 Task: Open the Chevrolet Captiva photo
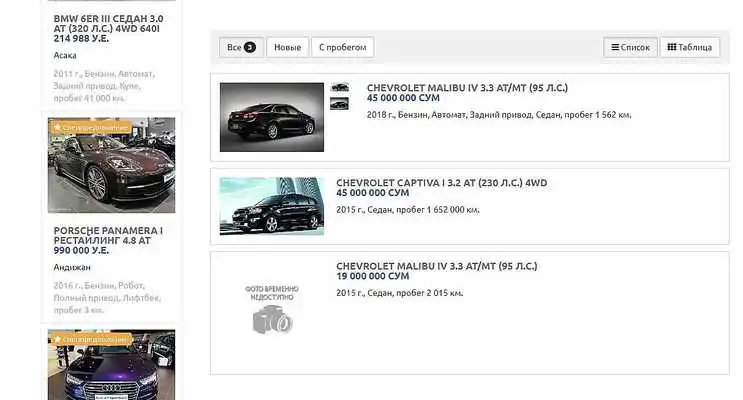click(271, 206)
